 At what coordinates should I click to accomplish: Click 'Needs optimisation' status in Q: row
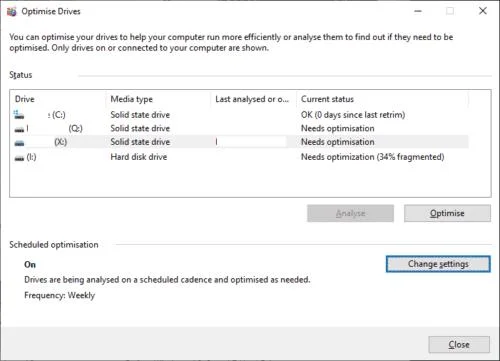(x=338, y=128)
